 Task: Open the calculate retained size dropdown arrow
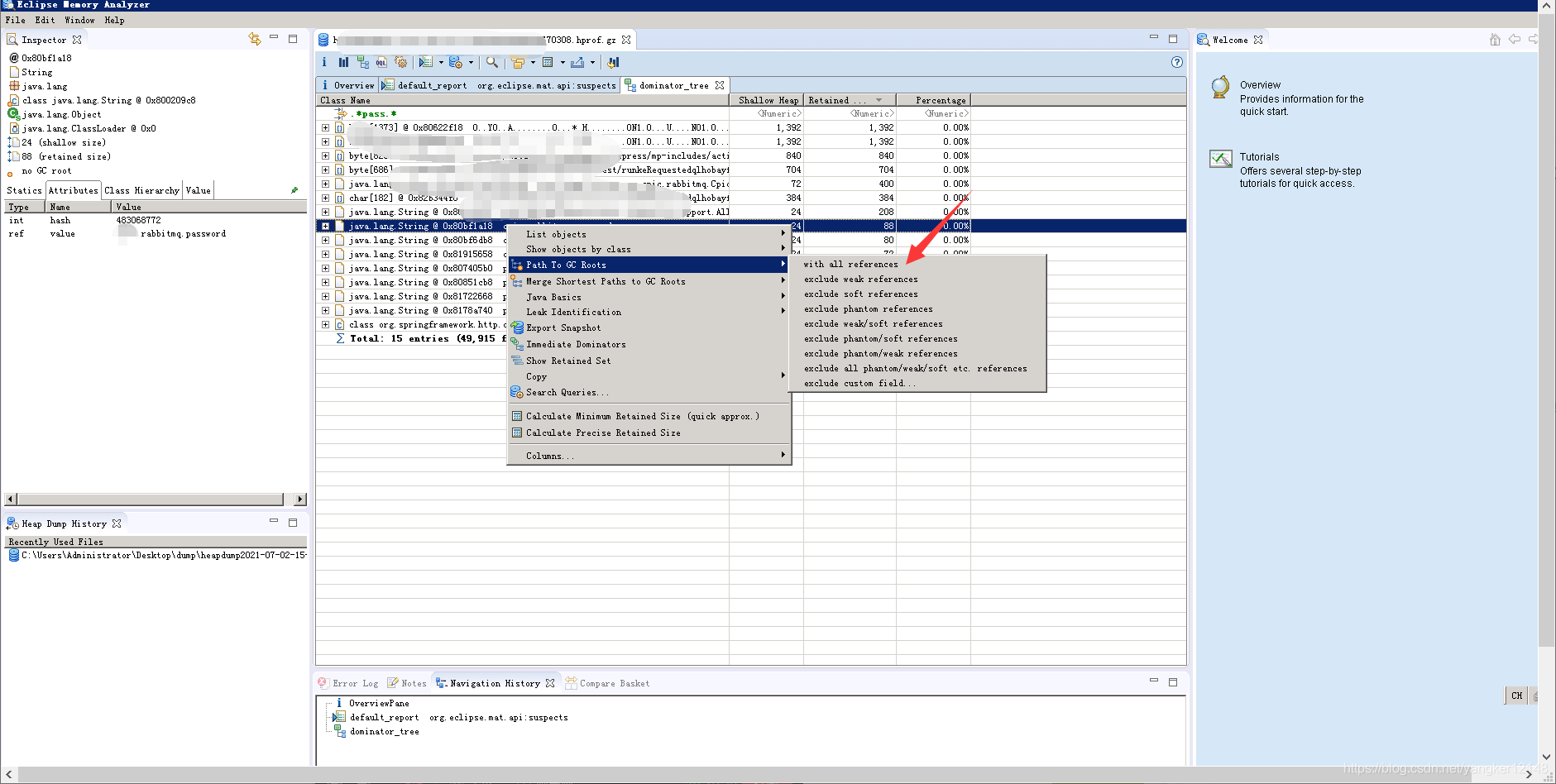point(563,62)
